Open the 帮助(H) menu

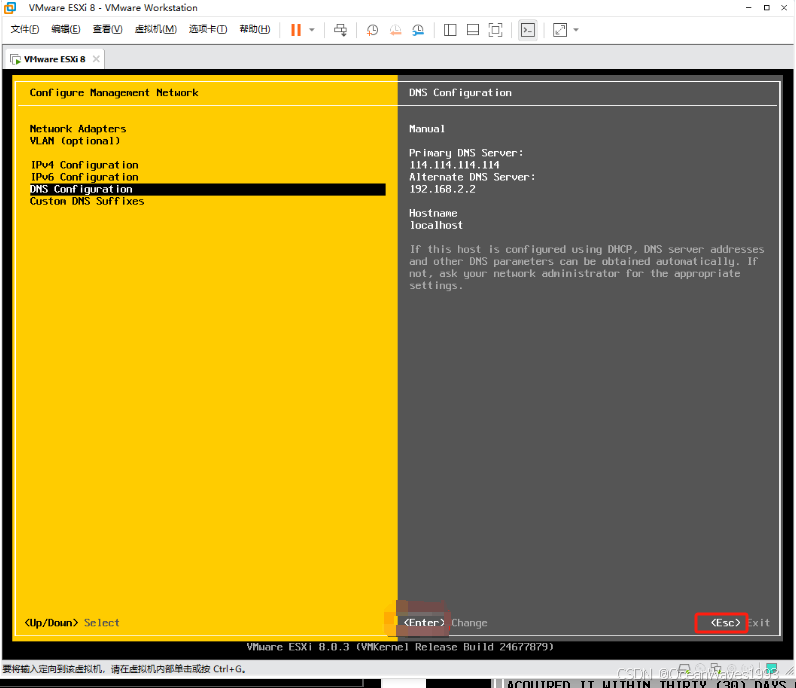click(254, 29)
